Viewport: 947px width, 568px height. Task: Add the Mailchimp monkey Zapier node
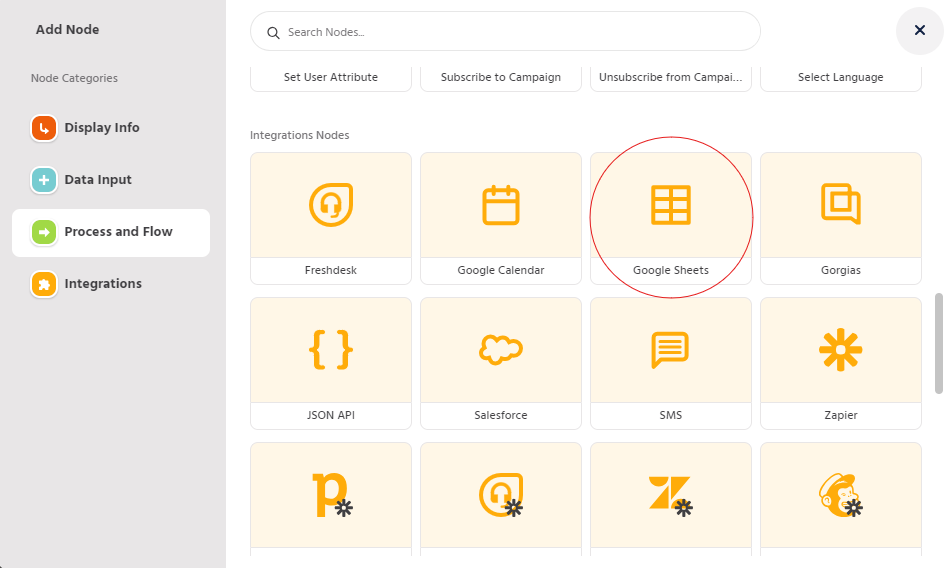(840, 495)
